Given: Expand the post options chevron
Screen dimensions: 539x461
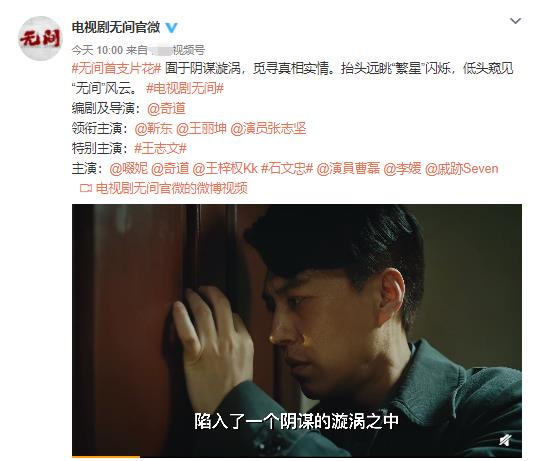Looking at the screenshot, I should pos(515,21).
